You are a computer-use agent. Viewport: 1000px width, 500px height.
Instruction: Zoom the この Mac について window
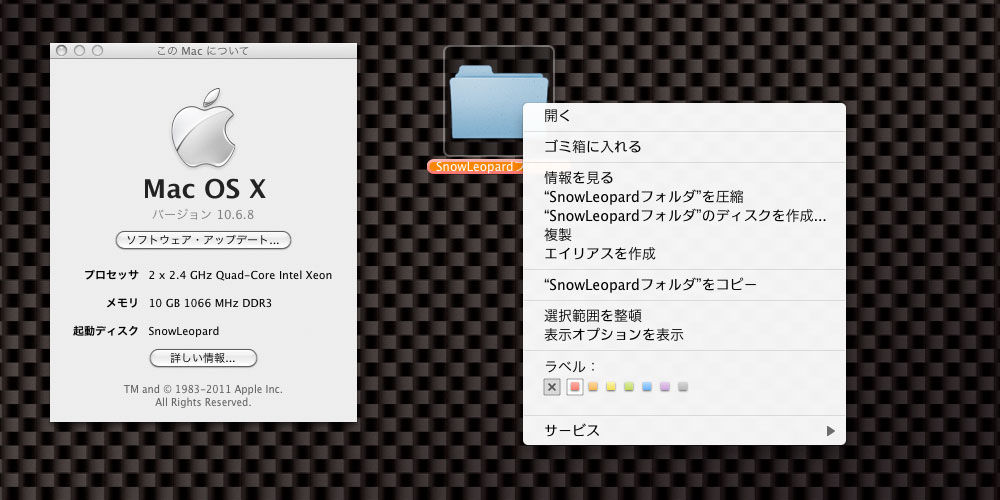[x=98, y=50]
